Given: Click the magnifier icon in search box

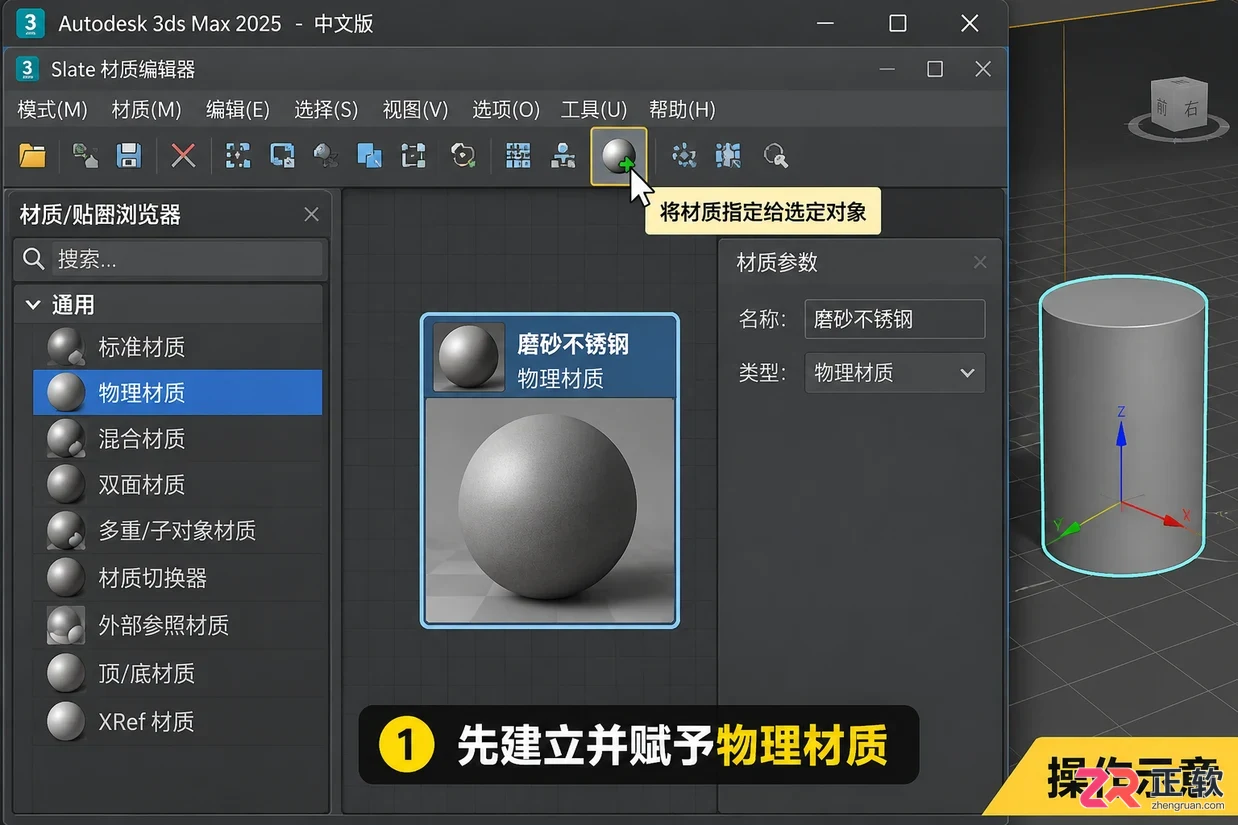Looking at the screenshot, I should (33, 259).
